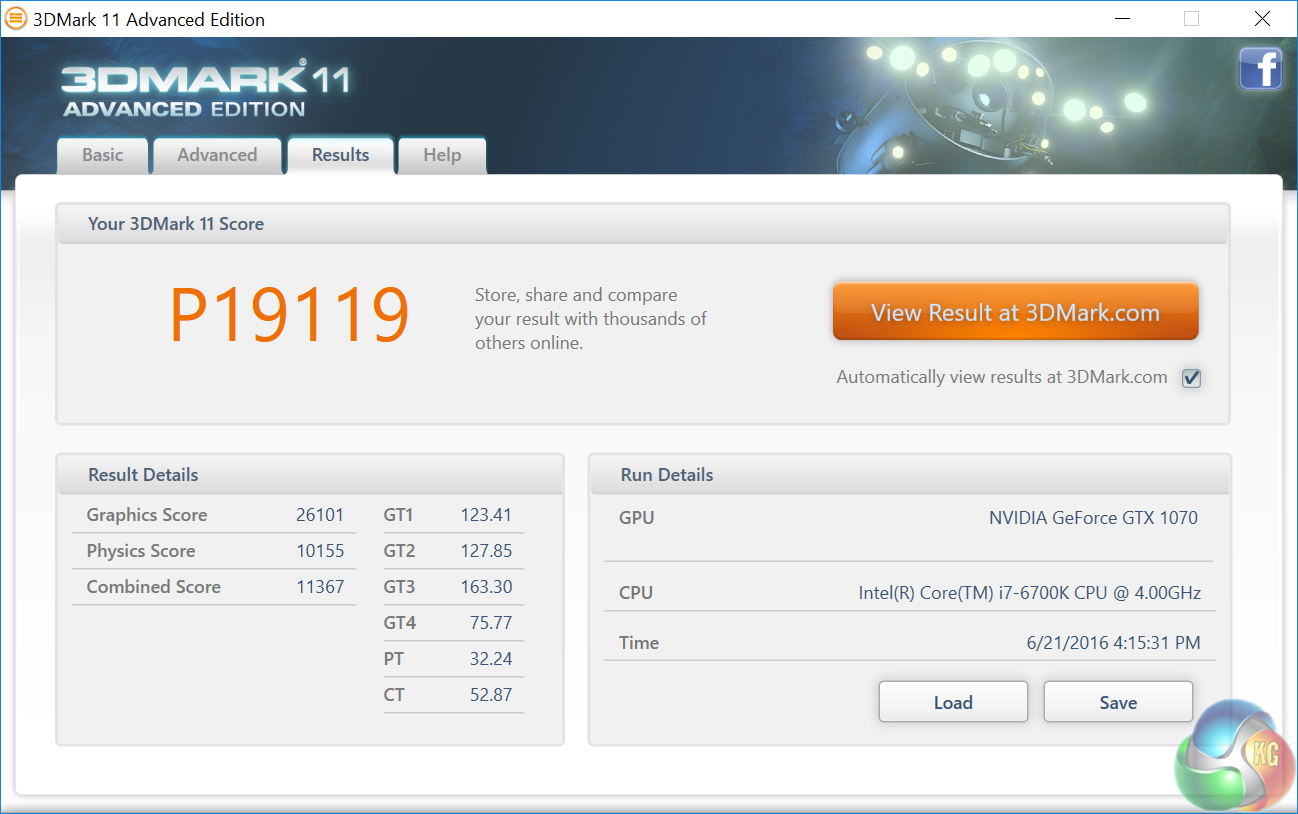Click the P19119 score value

click(289, 316)
